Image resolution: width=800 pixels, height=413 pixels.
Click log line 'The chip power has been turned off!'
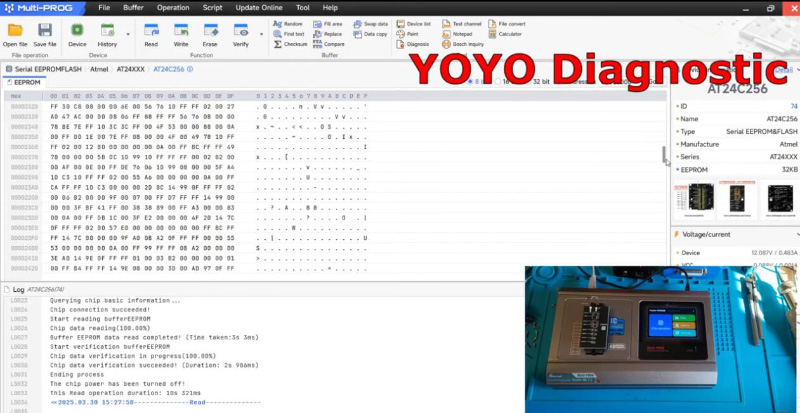tap(117, 384)
